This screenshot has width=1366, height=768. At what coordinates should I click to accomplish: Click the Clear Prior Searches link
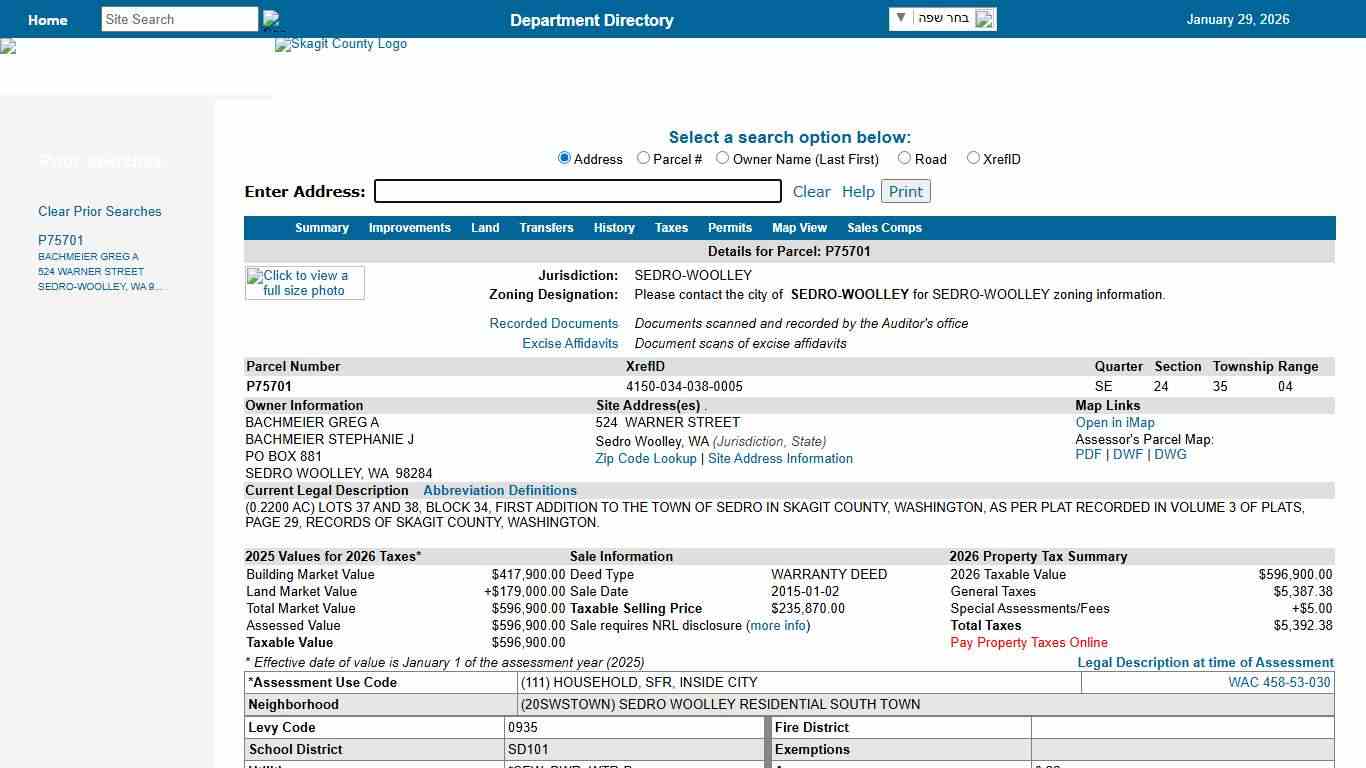tap(99, 211)
